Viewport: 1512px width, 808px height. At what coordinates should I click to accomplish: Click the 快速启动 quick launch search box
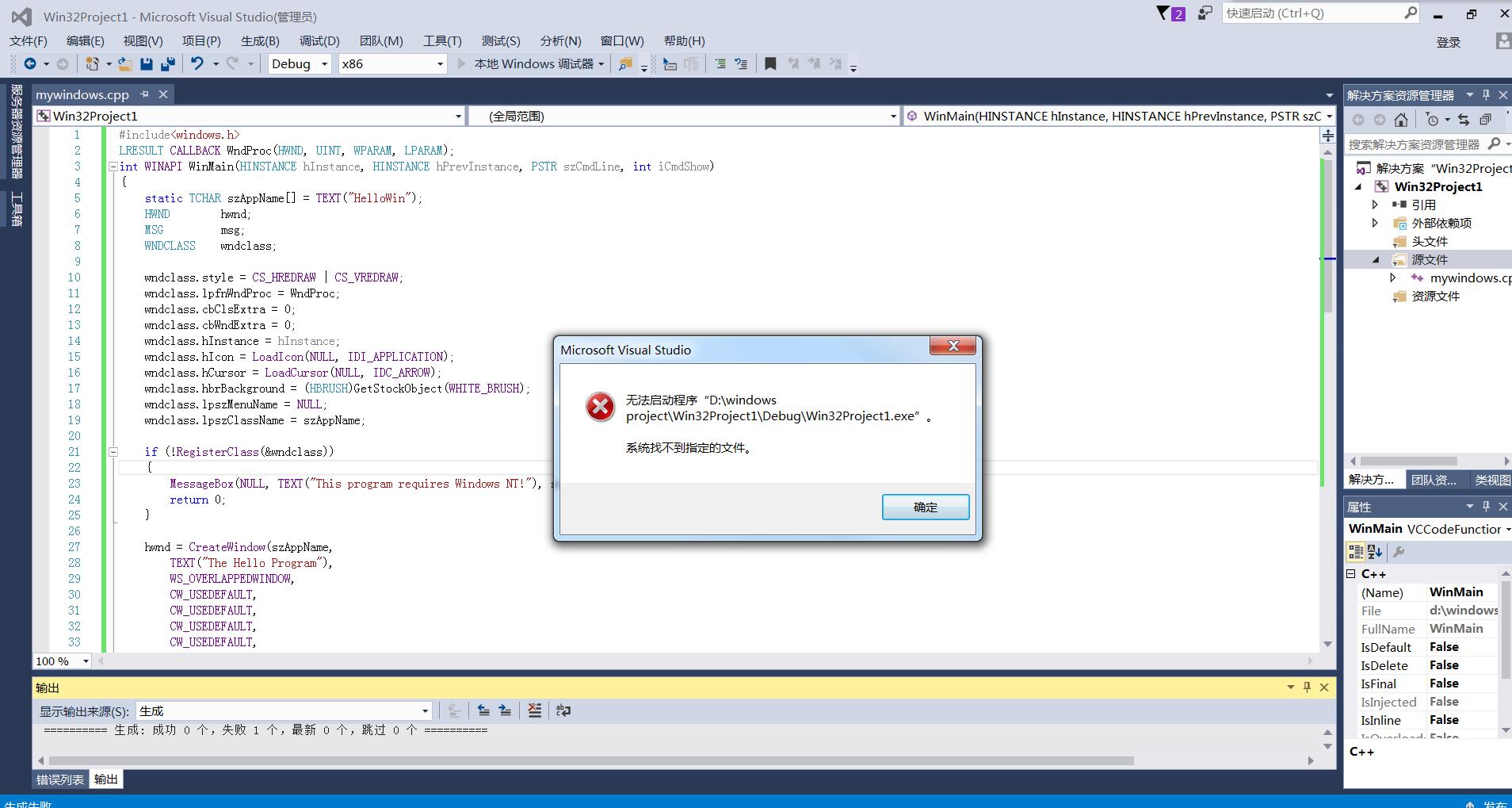point(1321,13)
